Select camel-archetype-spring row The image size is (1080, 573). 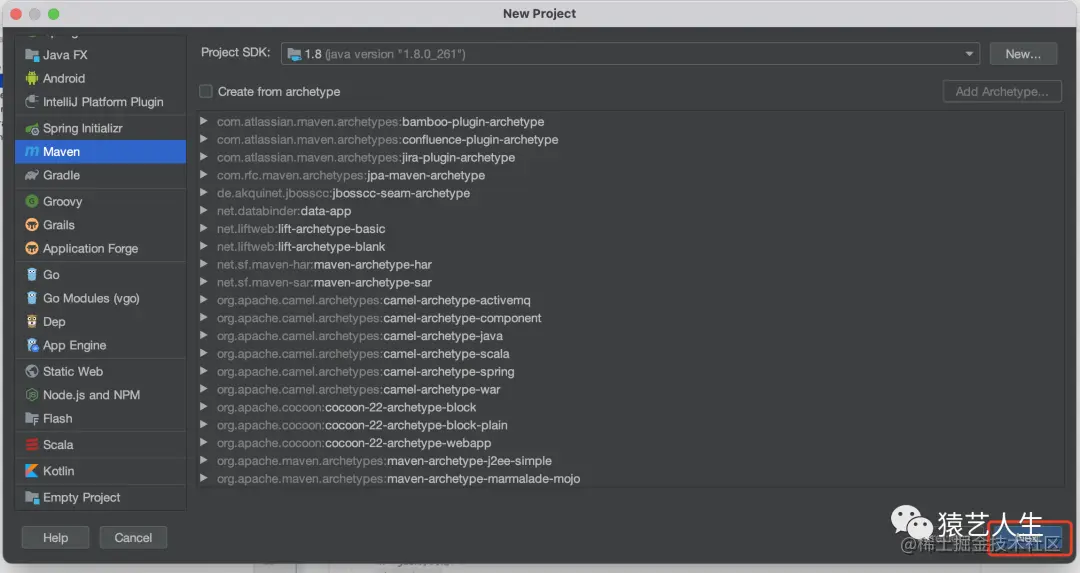click(x=630, y=372)
